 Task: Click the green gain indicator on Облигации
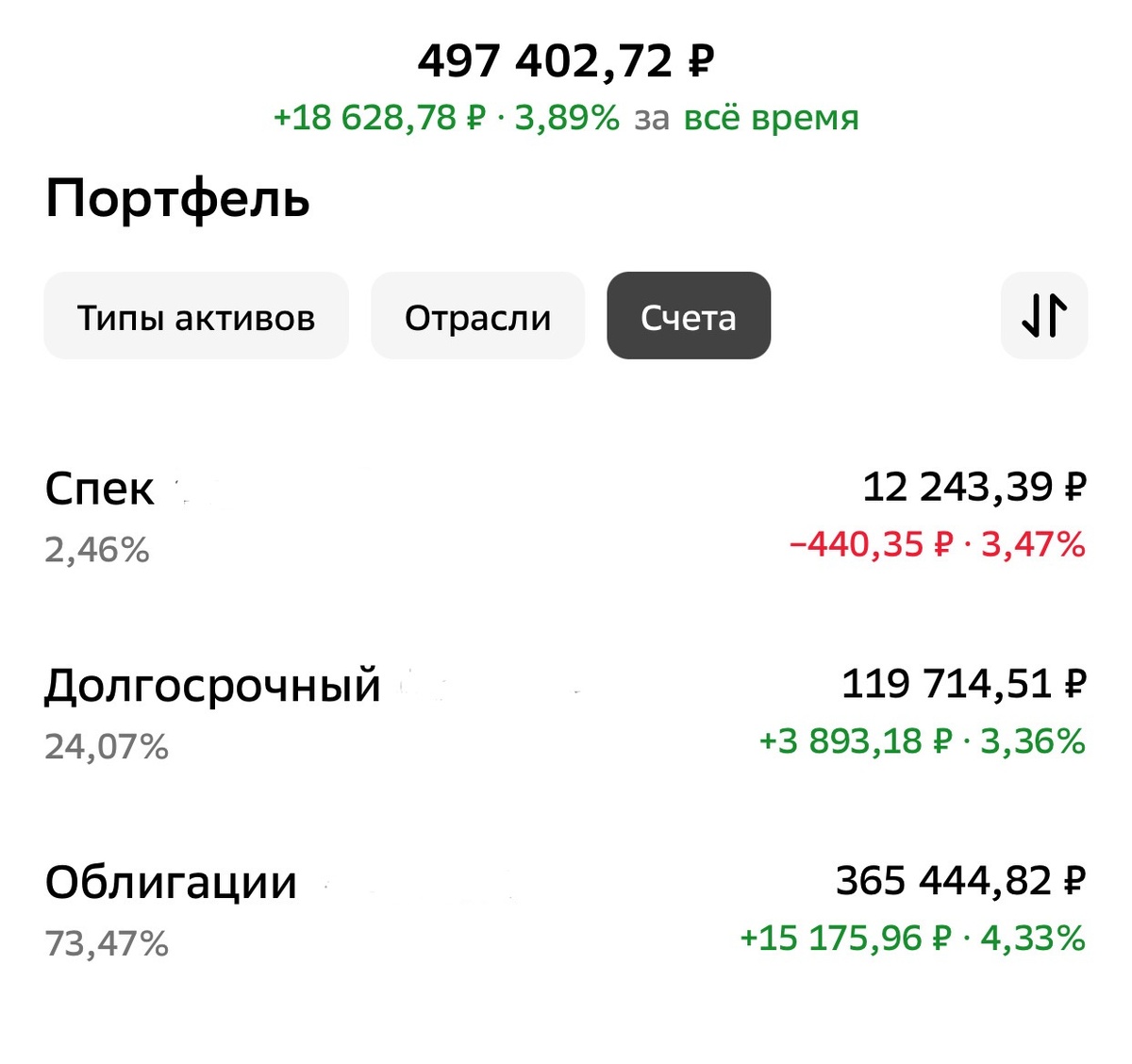[x=910, y=938]
